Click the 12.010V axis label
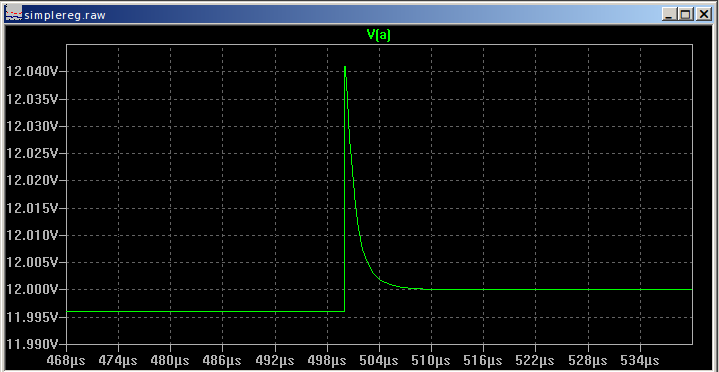 (31, 235)
